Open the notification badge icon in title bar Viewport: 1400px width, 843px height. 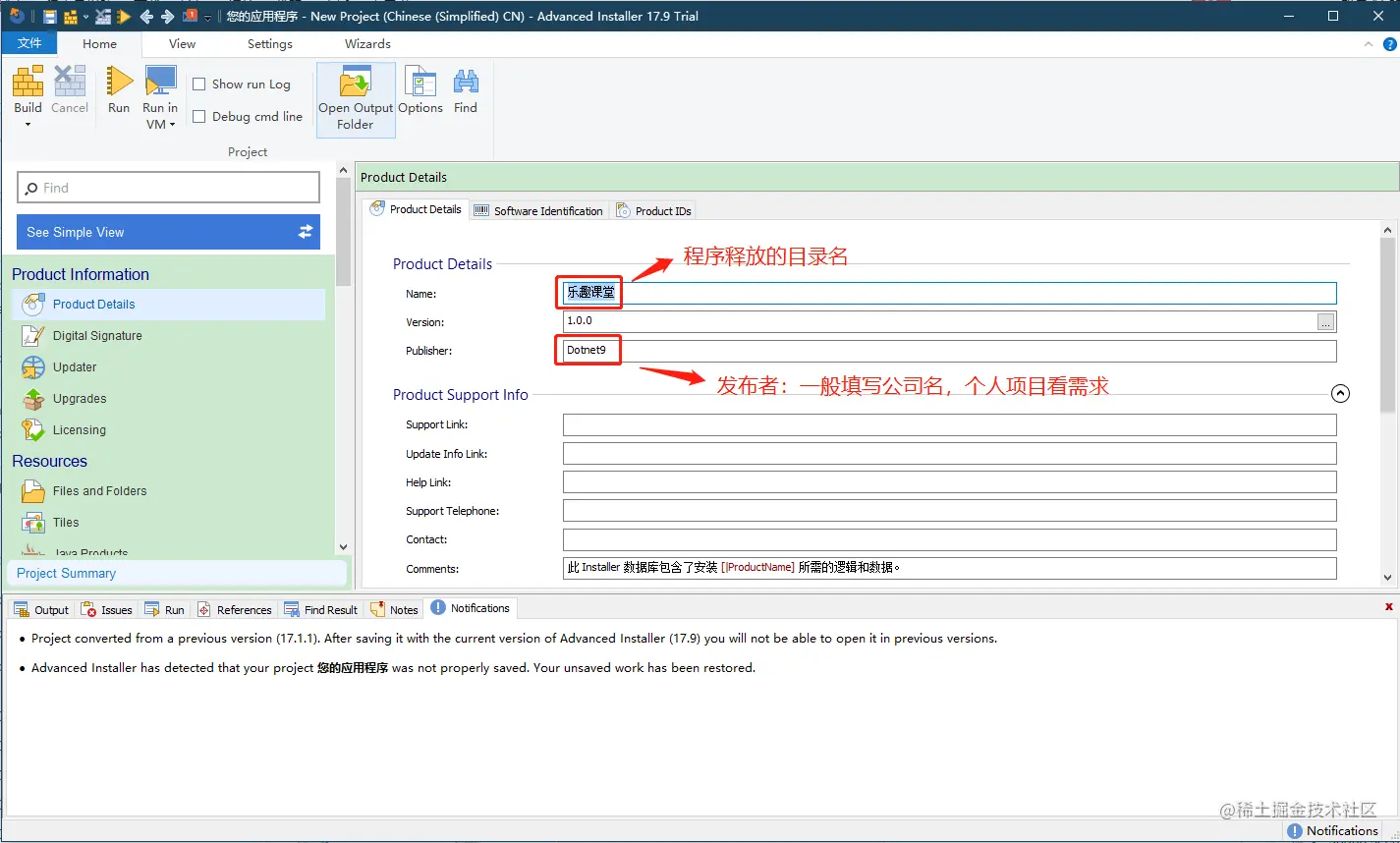tap(191, 16)
